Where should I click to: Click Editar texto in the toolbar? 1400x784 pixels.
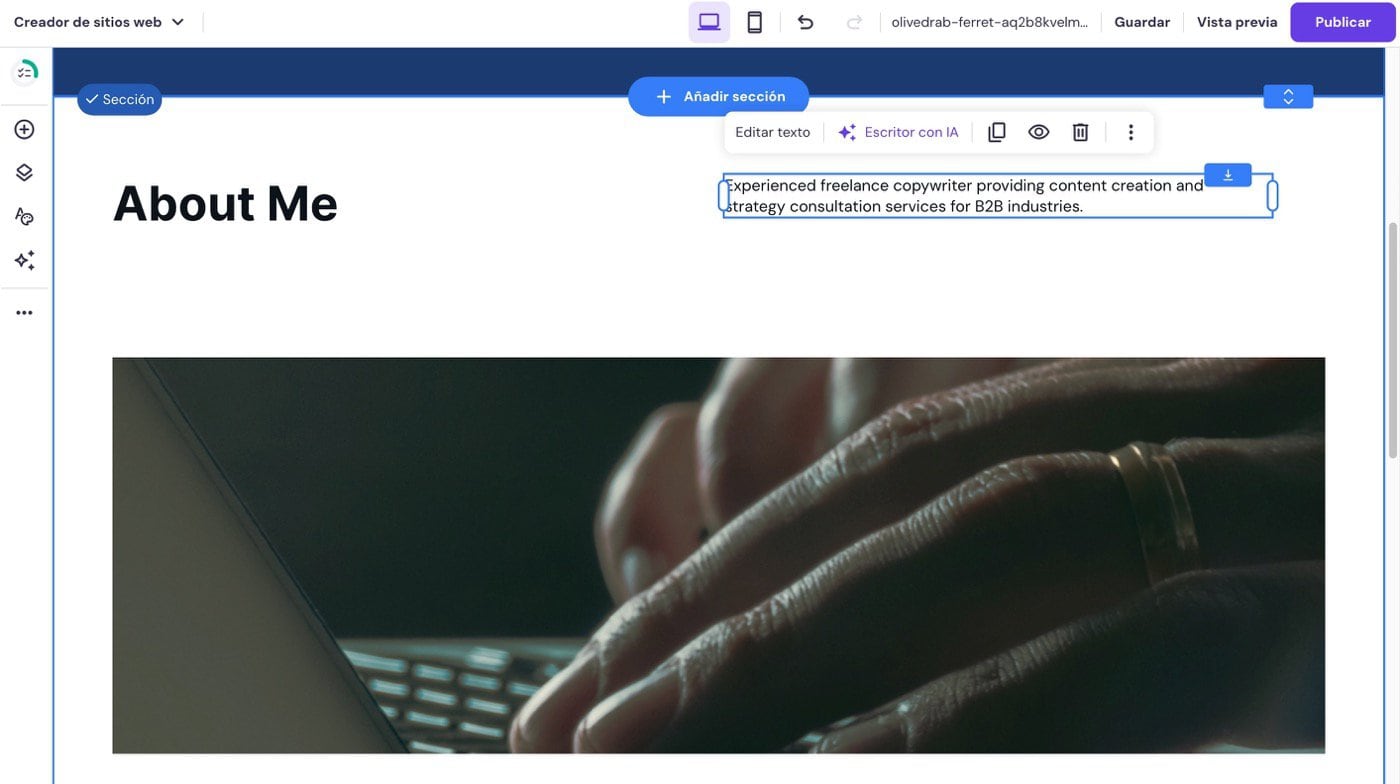772,132
